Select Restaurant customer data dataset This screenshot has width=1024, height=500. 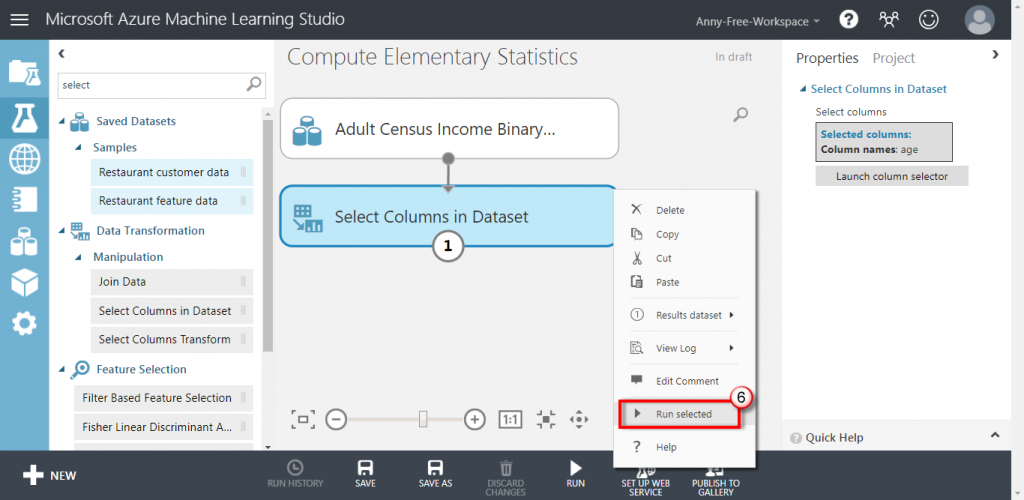(x=172, y=172)
